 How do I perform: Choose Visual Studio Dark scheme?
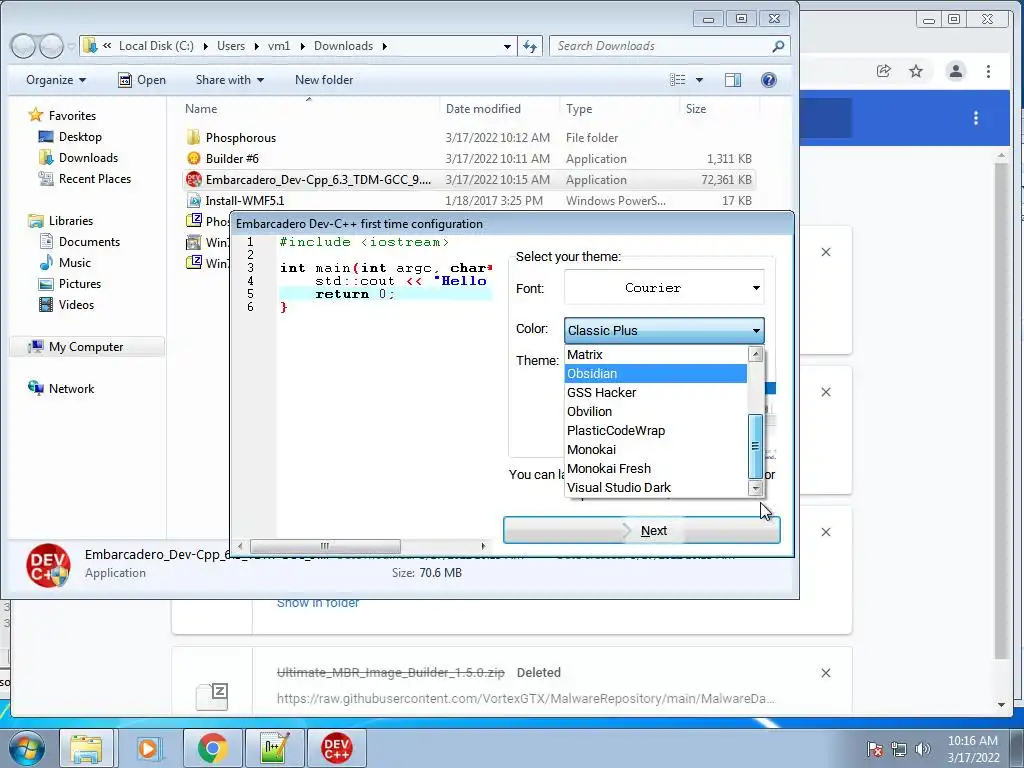(656, 487)
